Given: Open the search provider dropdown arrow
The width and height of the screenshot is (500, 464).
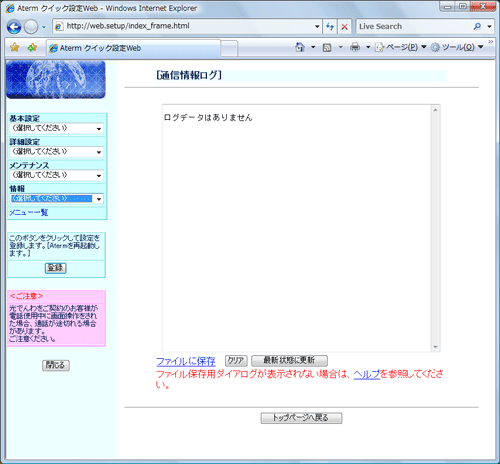Looking at the screenshot, I should [x=489, y=26].
